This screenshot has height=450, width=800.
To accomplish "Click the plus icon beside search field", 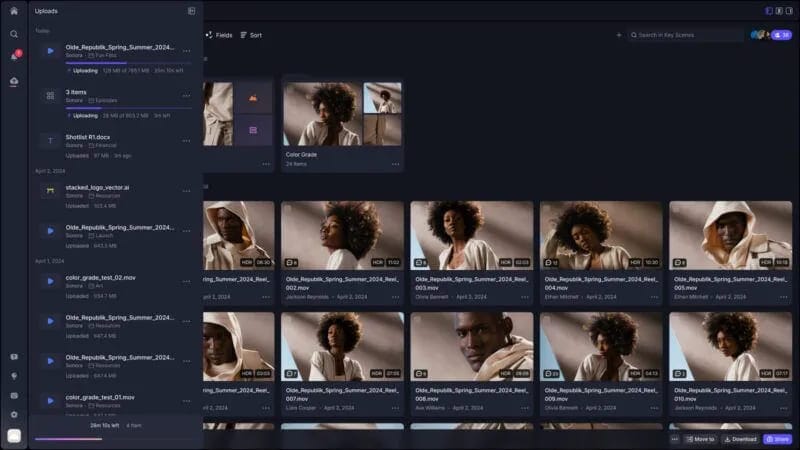I will [x=618, y=35].
